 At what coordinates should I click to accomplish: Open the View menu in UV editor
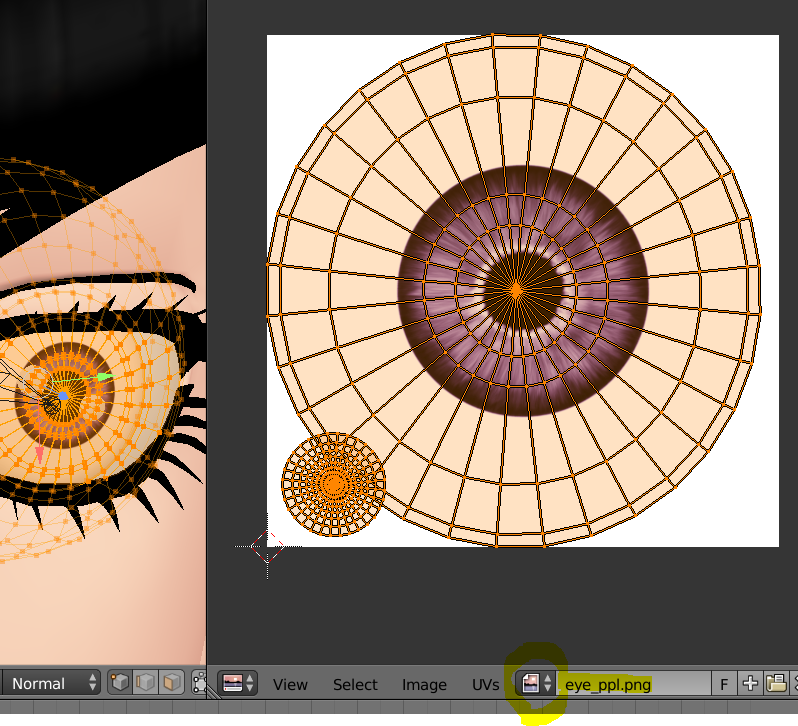[x=290, y=685]
